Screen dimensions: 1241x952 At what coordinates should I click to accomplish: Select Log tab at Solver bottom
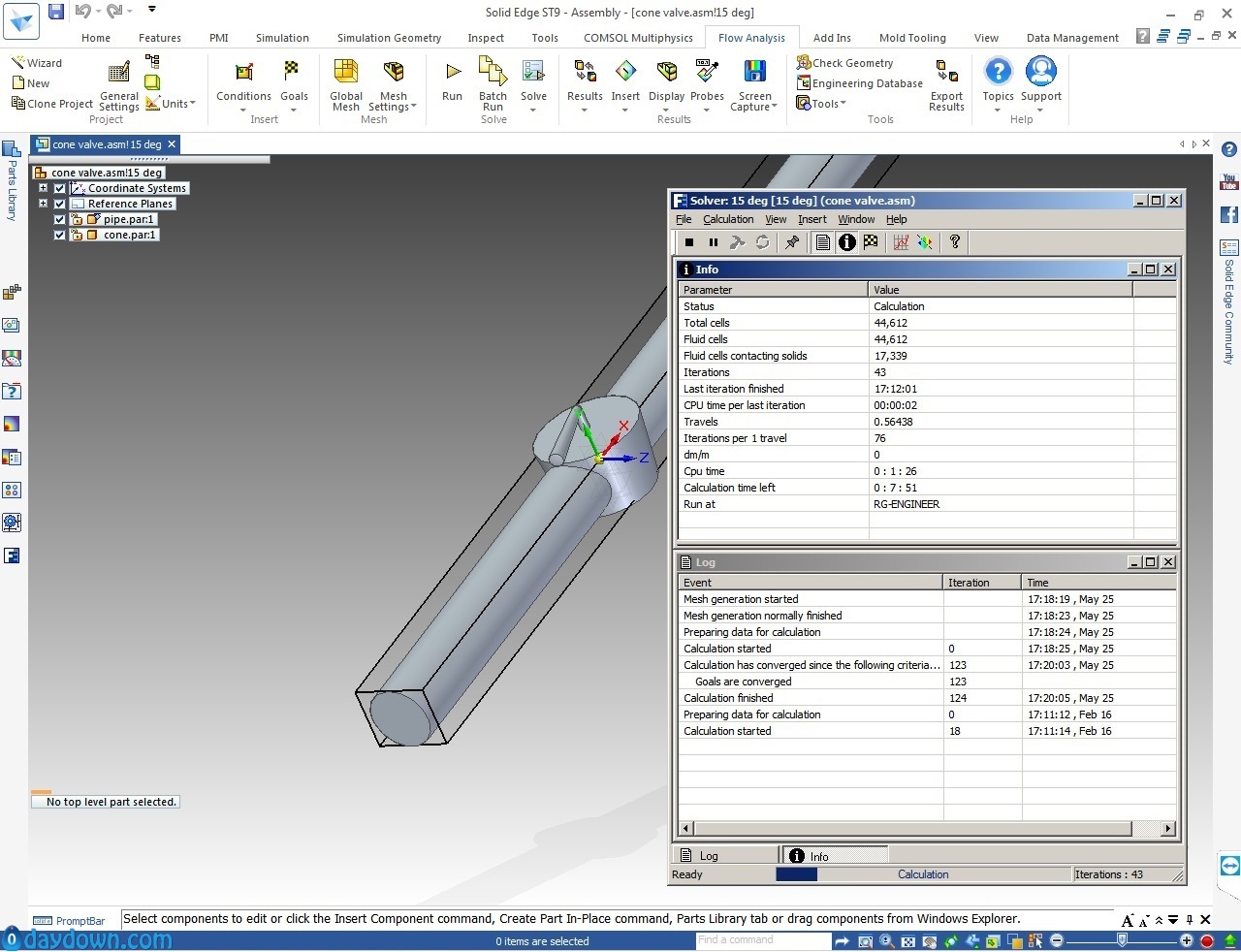(725, 856)
